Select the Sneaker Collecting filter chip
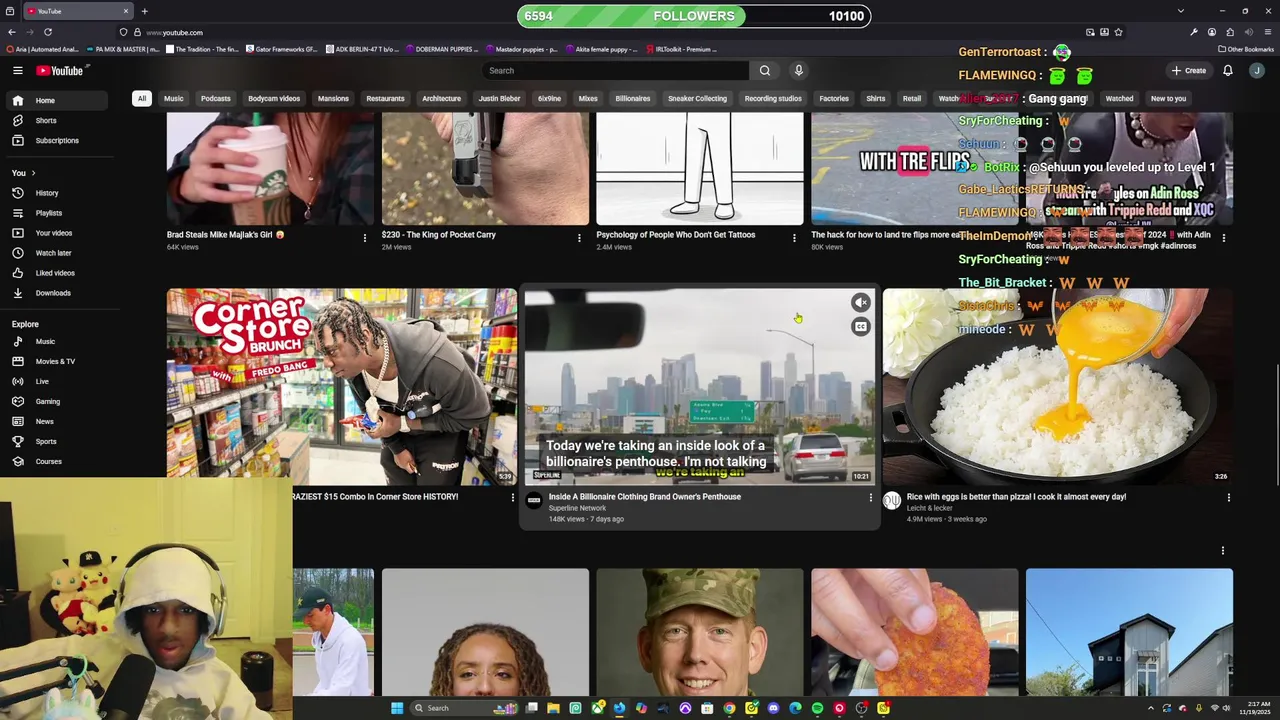 click(697, 99)
